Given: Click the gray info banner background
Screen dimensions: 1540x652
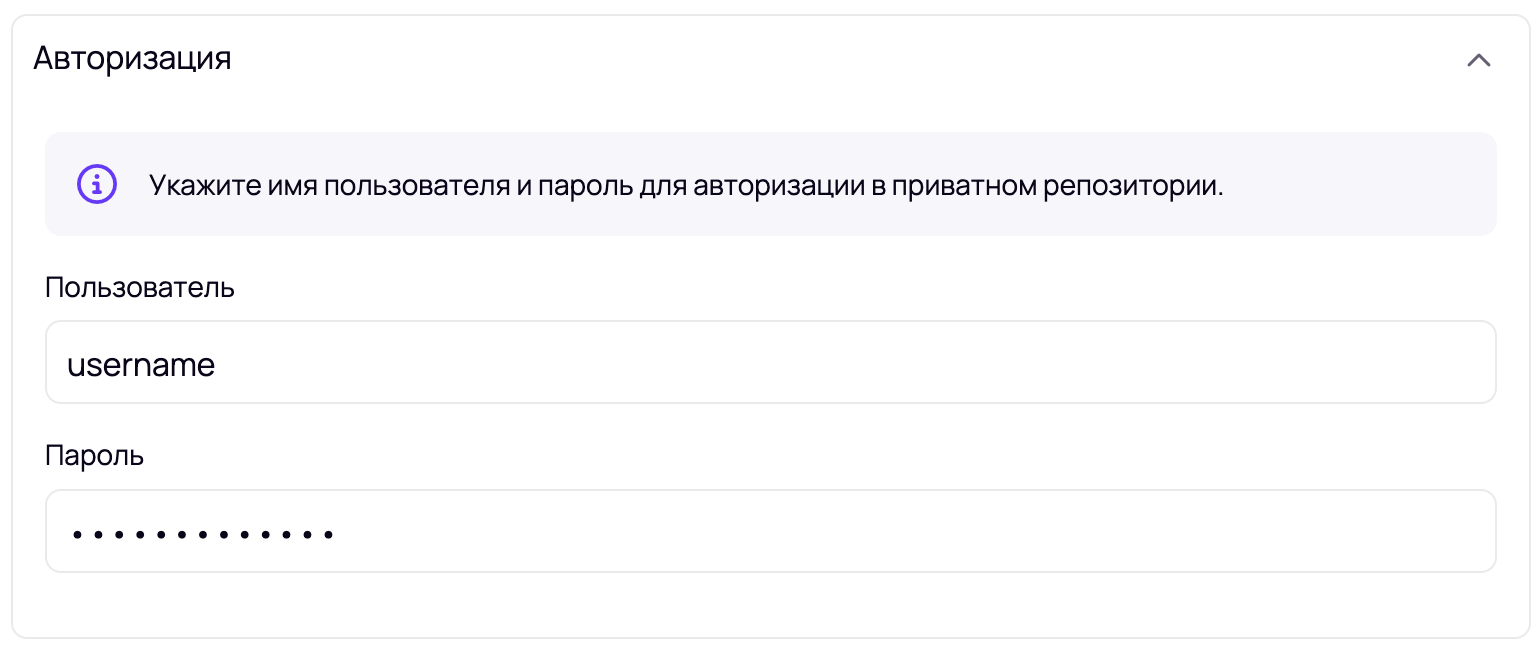Looking at the screenshot, I should pyautogui.click(x=1360, y=184).
